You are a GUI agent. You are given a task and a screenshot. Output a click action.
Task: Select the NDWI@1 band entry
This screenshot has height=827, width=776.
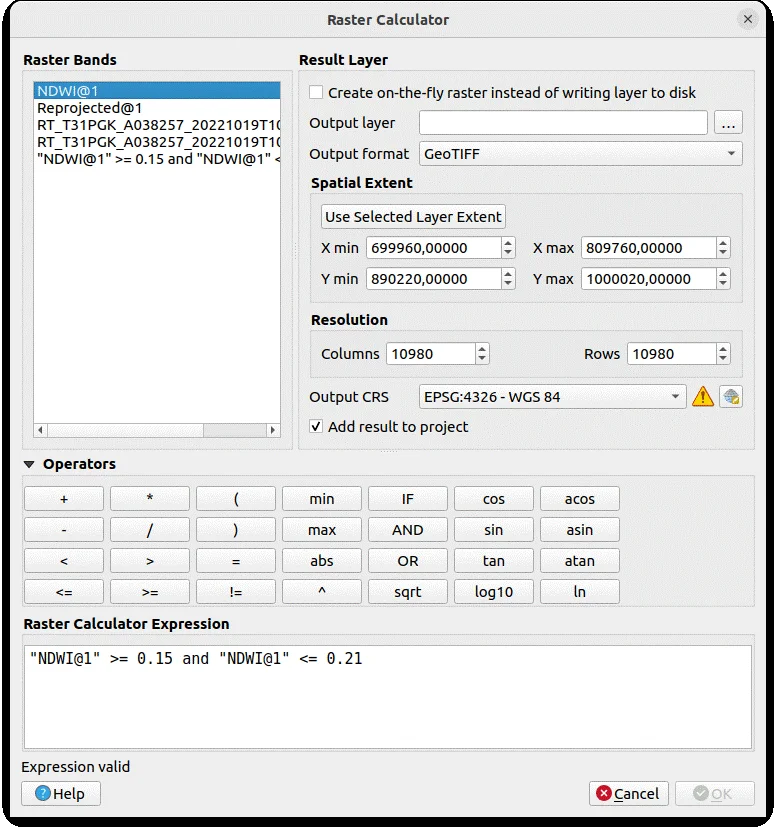point(66,91)
